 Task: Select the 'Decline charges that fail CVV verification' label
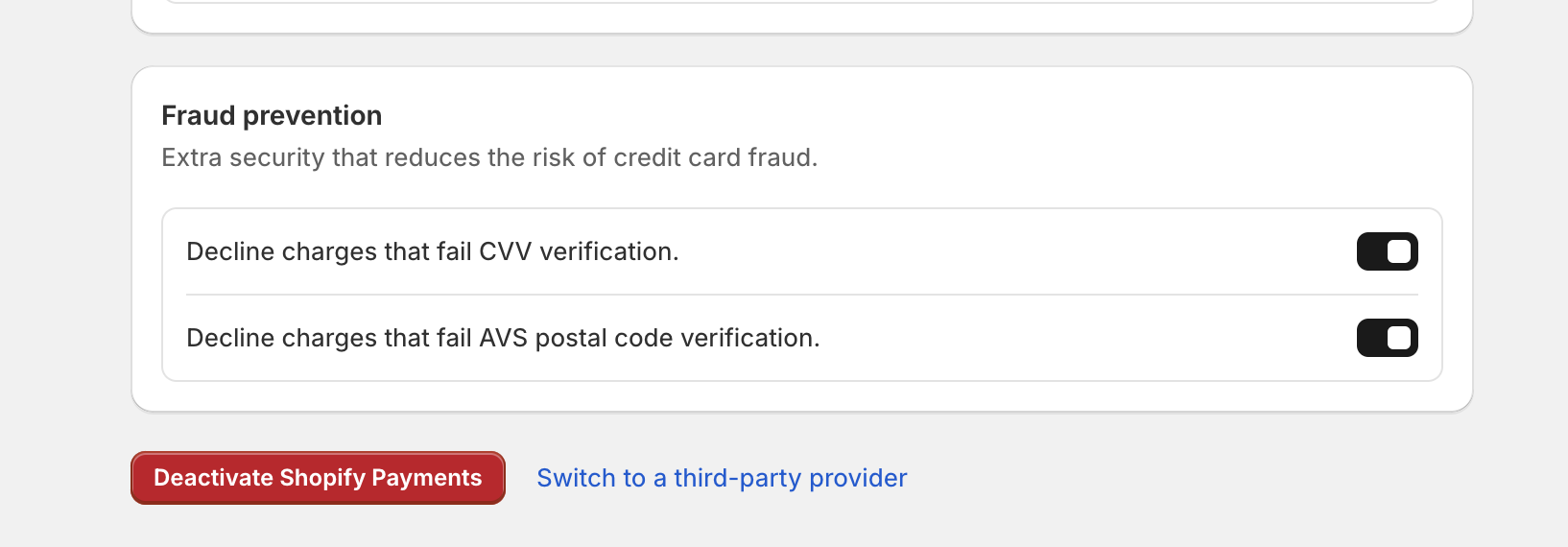coord(432,251)
